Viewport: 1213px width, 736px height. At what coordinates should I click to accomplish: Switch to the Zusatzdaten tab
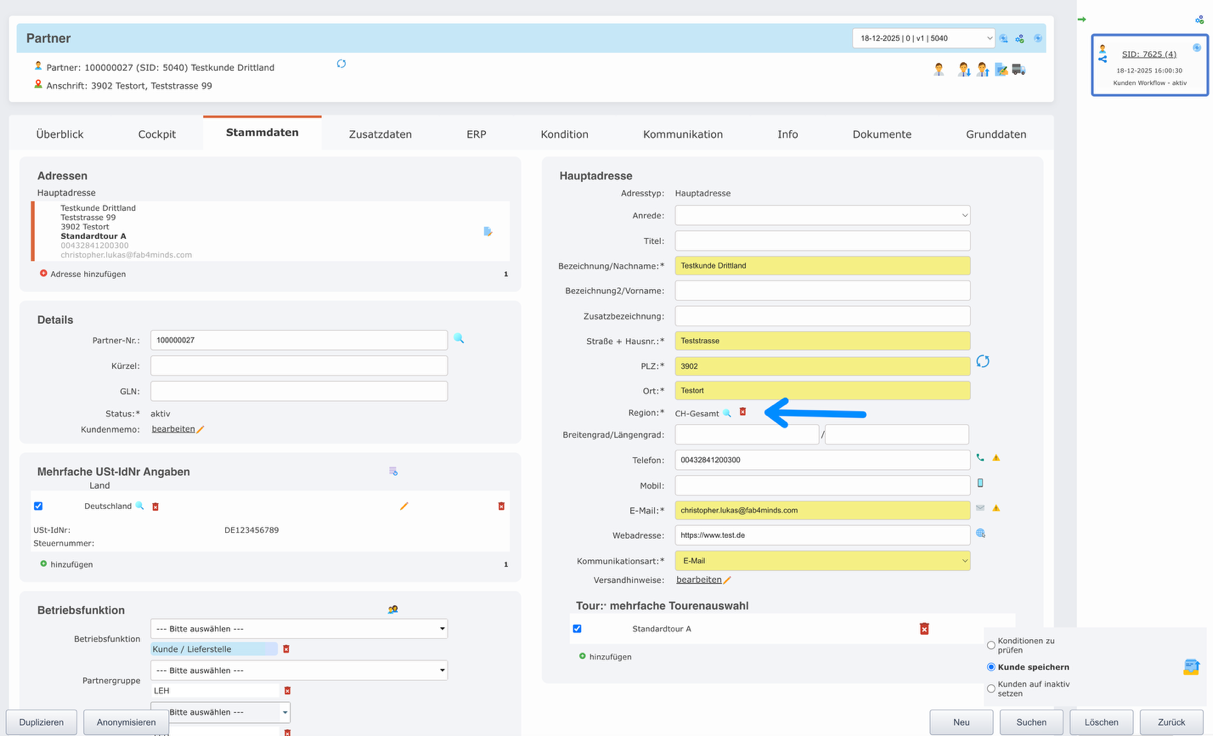point(380,134)
